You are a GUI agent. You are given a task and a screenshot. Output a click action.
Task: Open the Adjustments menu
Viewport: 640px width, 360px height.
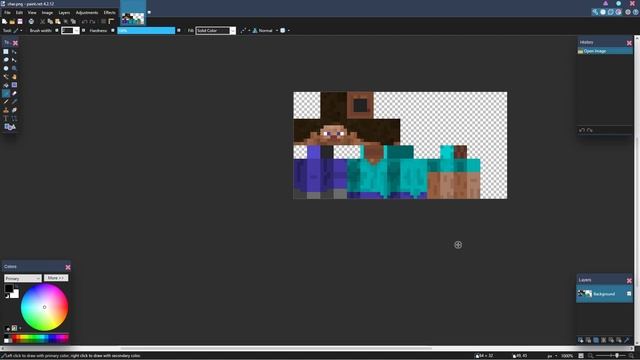pos(87,13)
